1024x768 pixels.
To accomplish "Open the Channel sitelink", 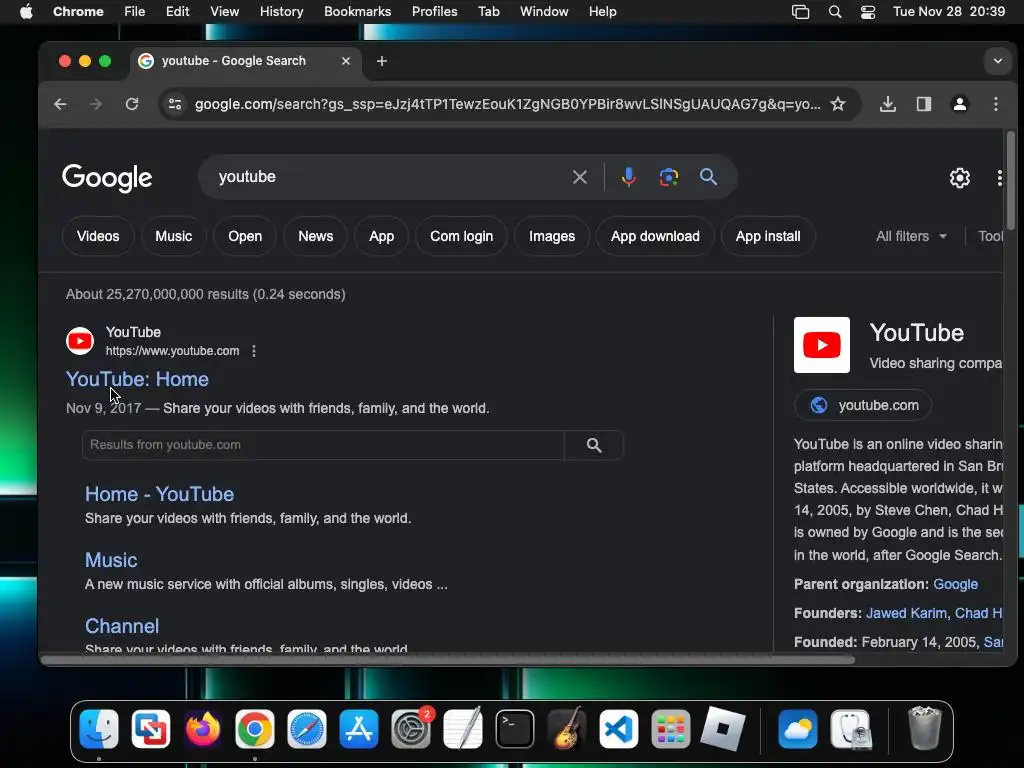I will 122,626.
